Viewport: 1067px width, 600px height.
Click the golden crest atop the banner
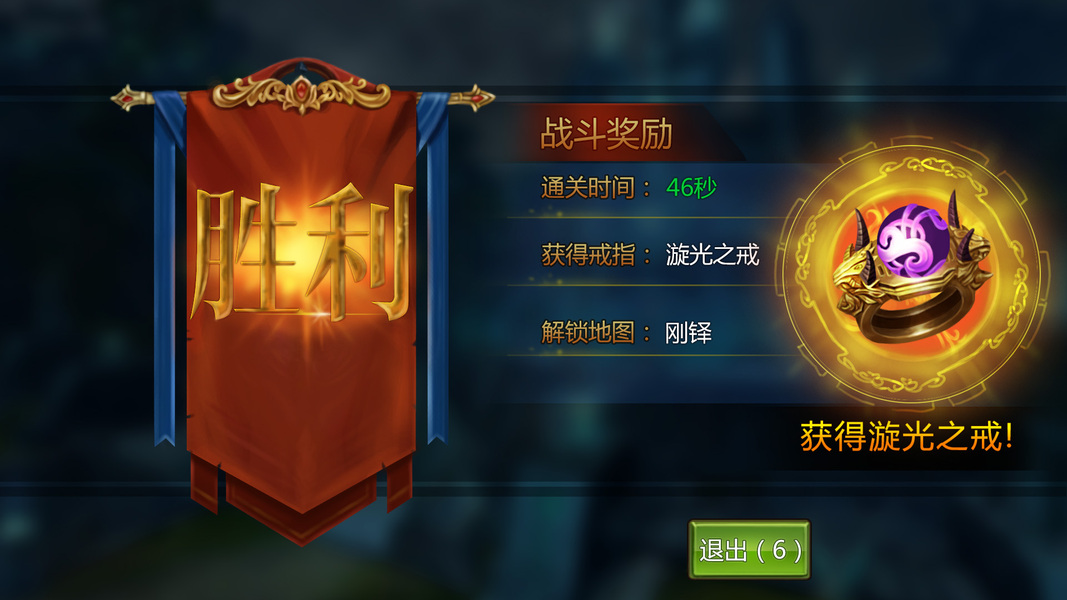tap(301, 94)
